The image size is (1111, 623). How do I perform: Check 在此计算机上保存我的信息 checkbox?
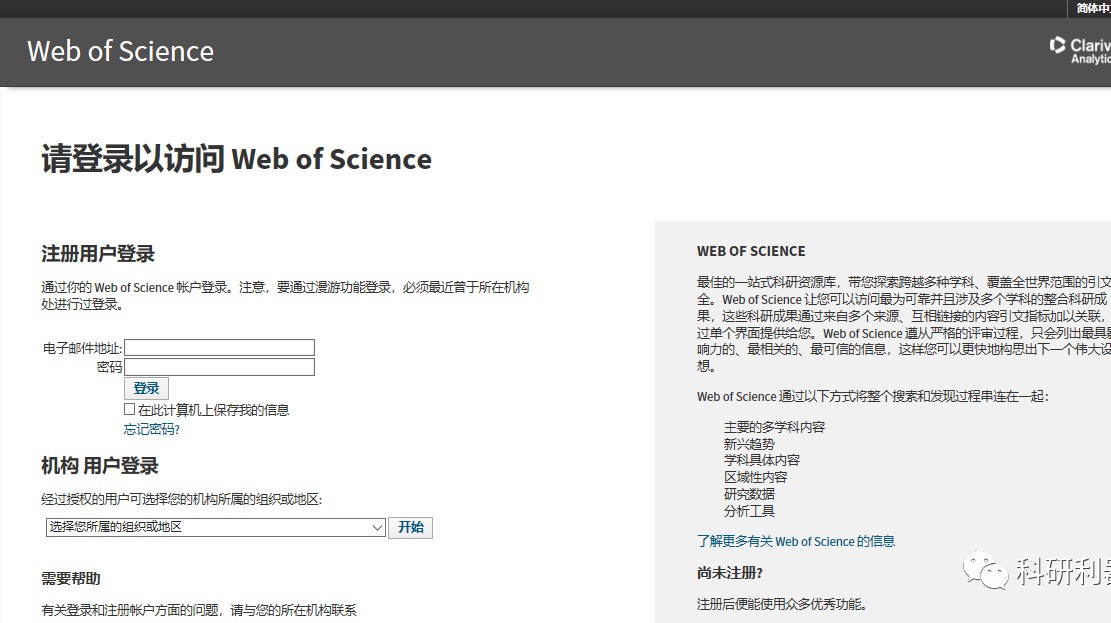(x=130, y=409)
